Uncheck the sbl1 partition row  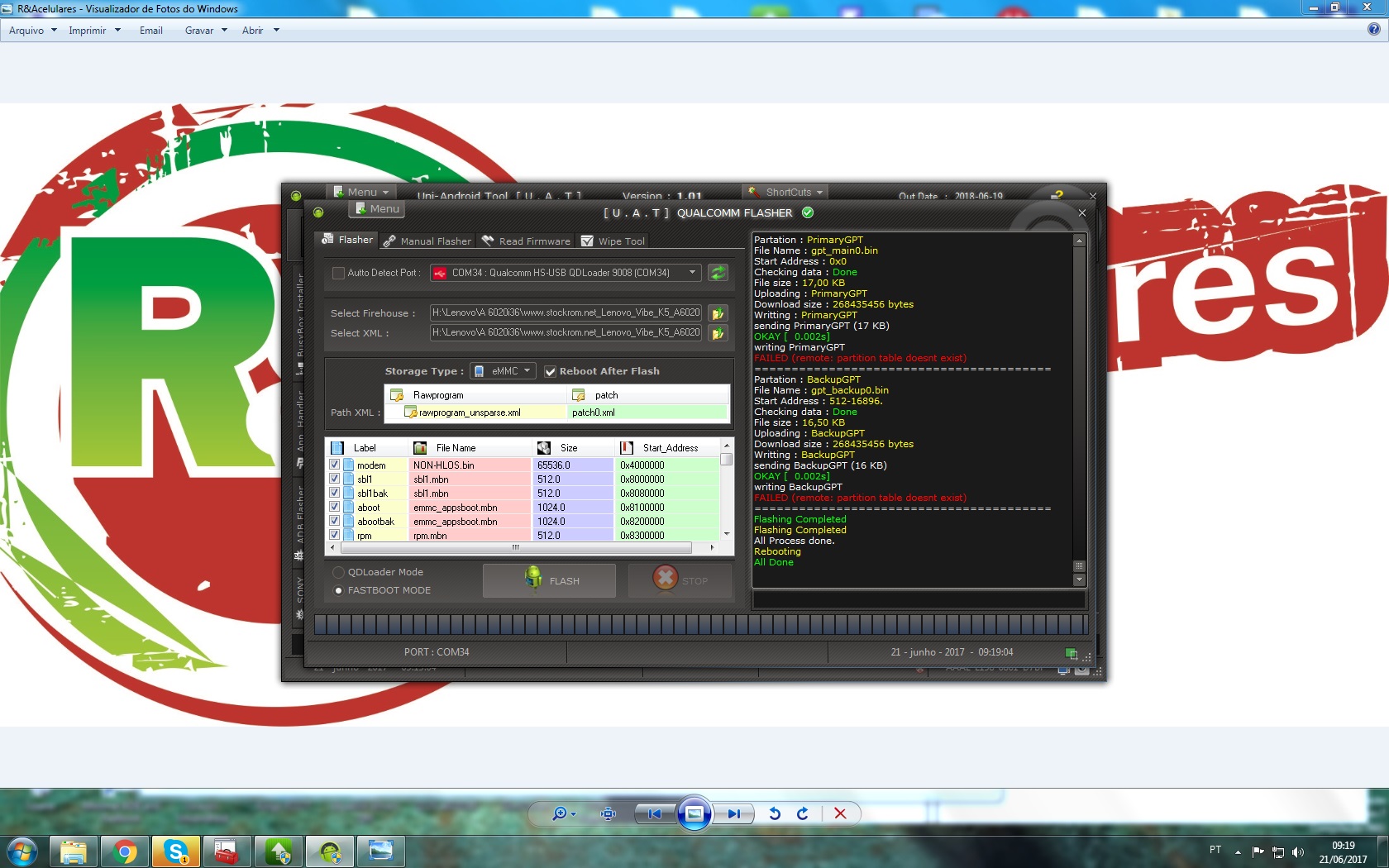tap(334, 479)
